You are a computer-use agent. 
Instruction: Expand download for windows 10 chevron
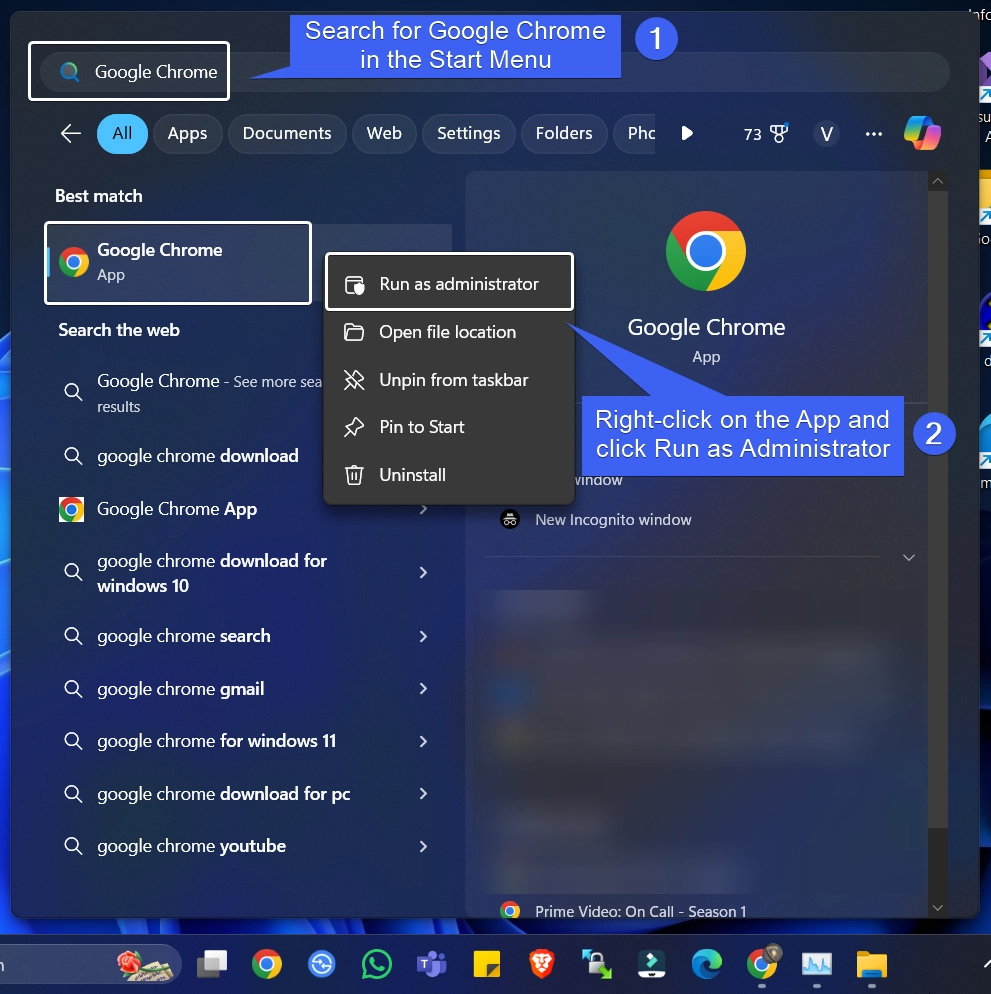424,572
